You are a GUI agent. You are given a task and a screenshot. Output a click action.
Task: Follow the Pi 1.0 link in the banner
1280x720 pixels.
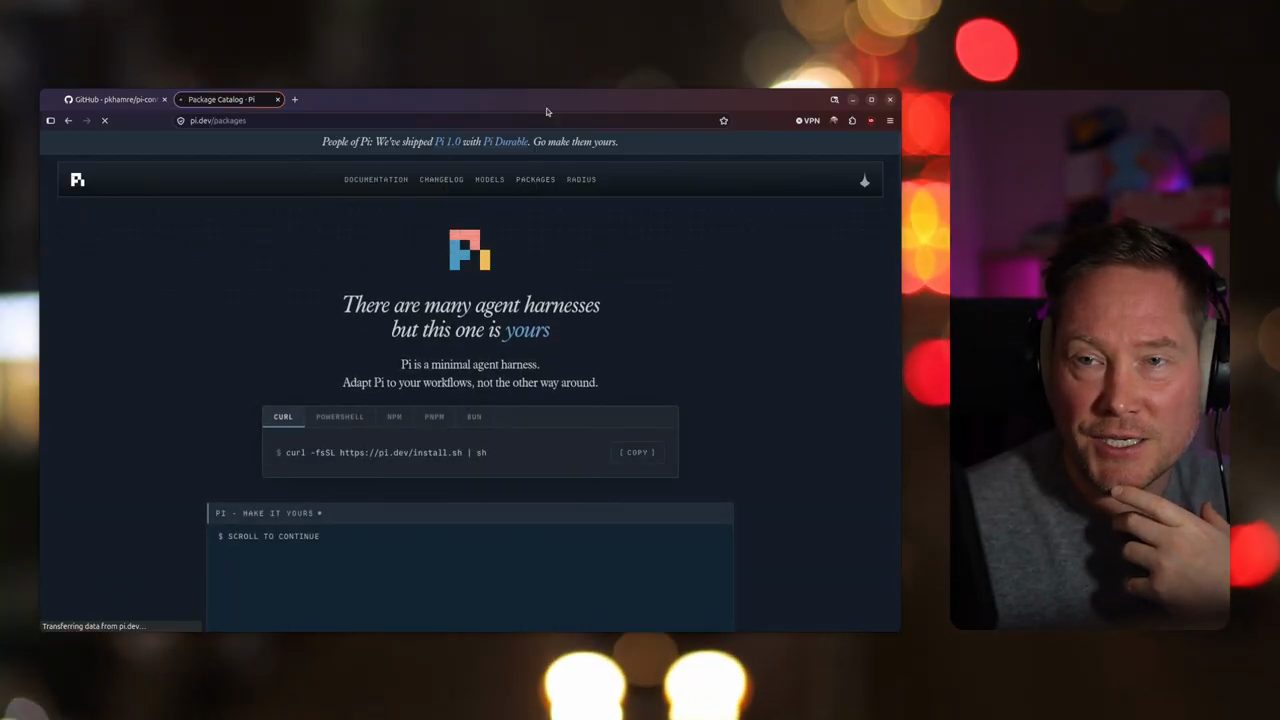[x=447, y=142]
